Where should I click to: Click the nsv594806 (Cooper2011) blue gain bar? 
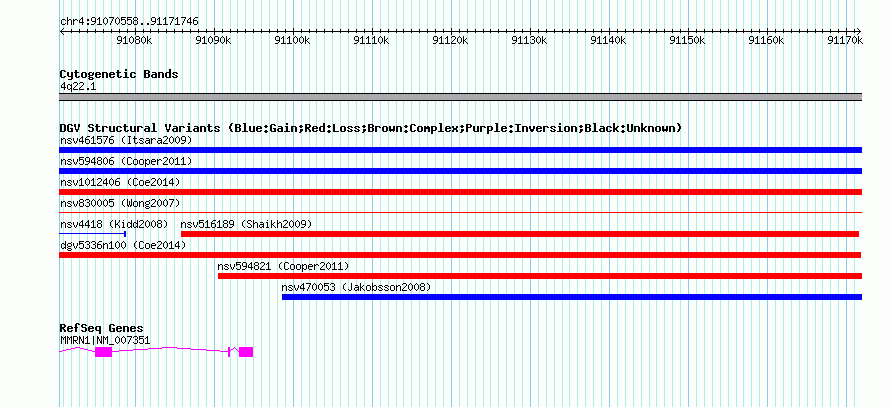click(460, 171)
